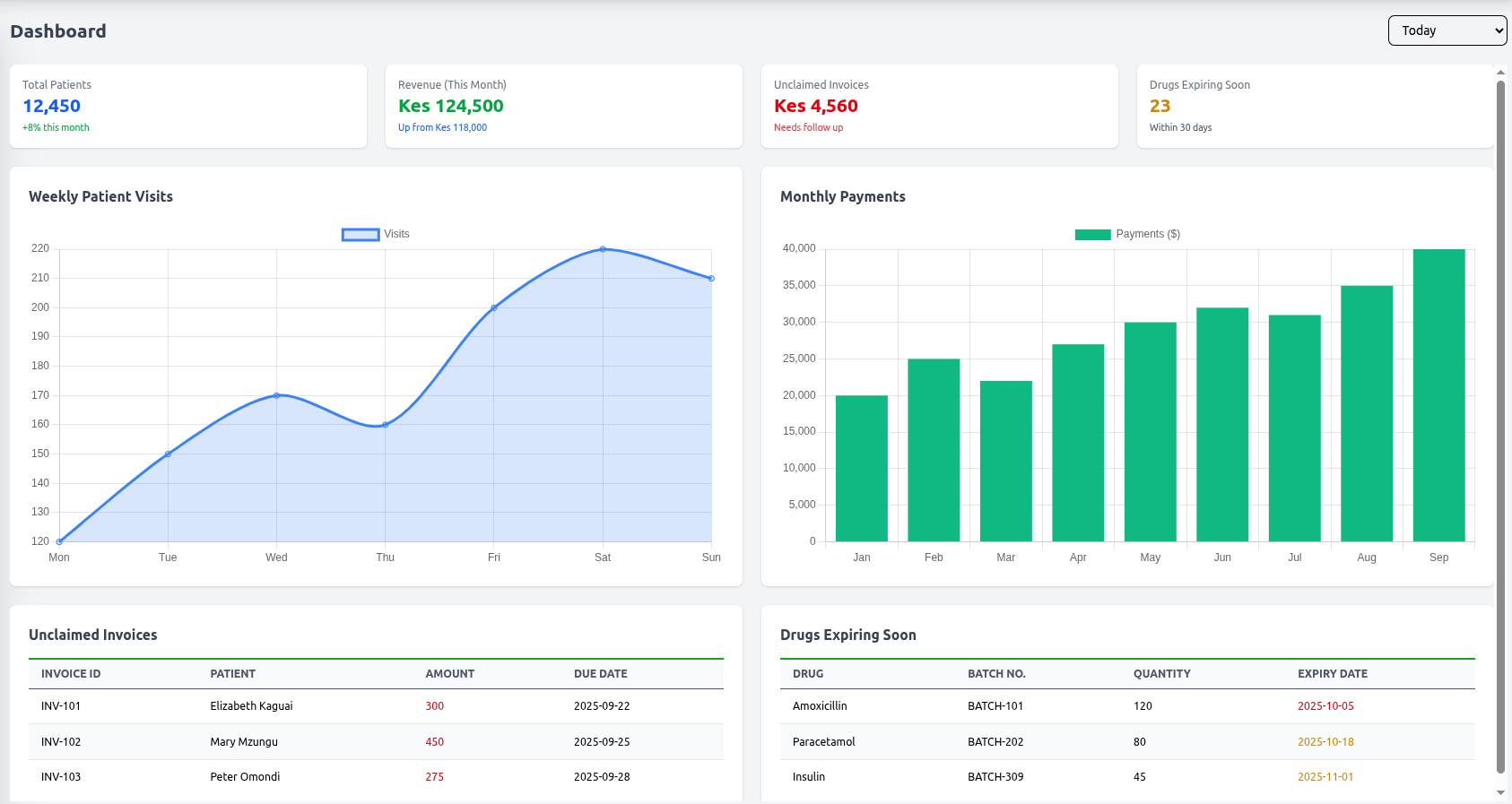This screenshot has height=804, width=1512.
Task: Click batch number BATCH-309
Action: click(x=995, y=777)
